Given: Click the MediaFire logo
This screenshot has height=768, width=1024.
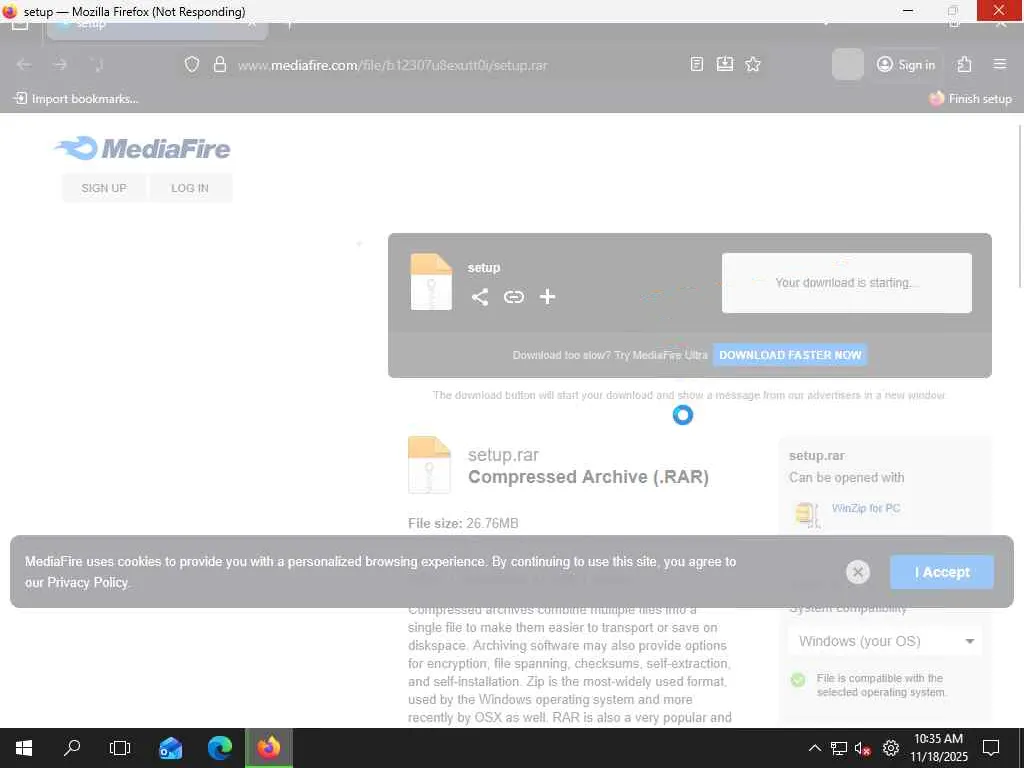Looking at the screenshot, I should click(x=142, y=148).
